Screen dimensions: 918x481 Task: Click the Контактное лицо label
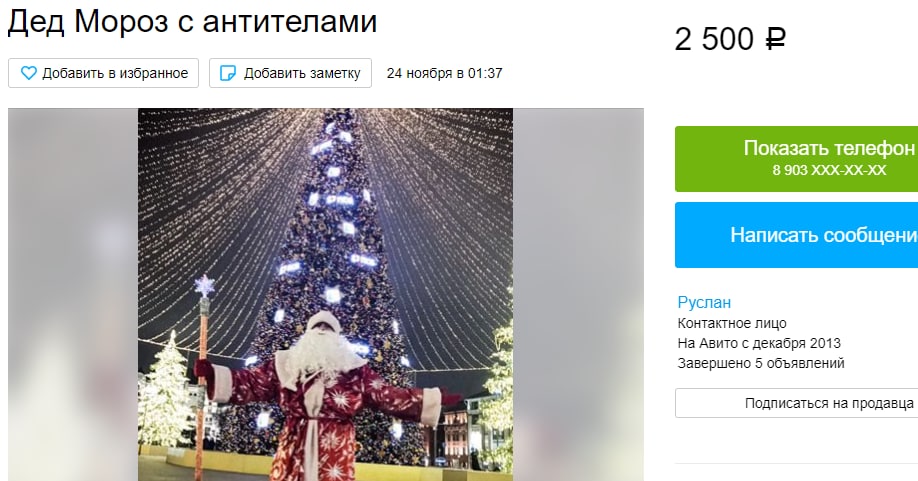pyautogui.click(x=732, y=323)
